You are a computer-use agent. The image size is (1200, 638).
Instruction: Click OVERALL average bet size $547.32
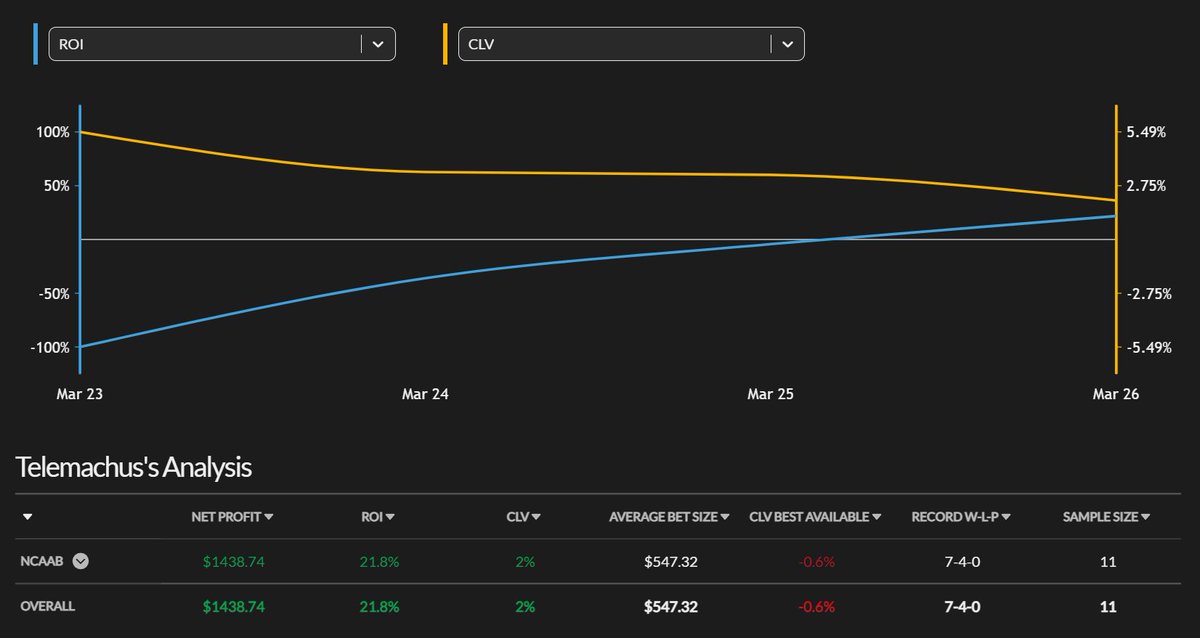(x=671, y=607)
